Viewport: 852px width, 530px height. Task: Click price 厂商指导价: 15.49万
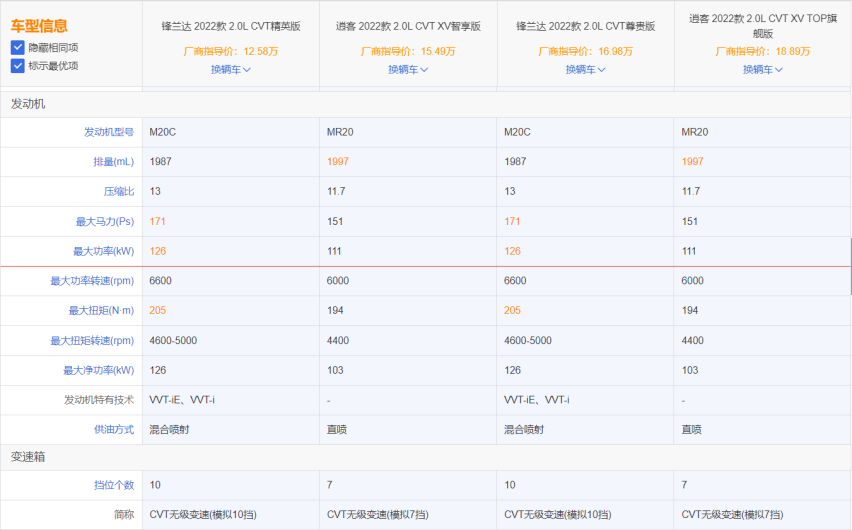click(x=408, y=51)
